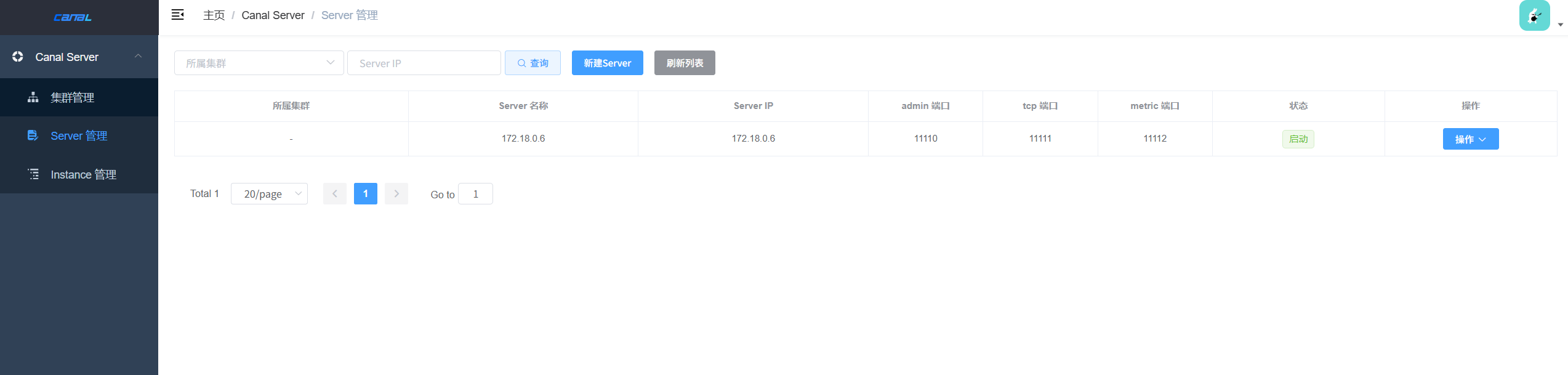Viewport: 1568px width, 375px height.
Task: Click the Server 名称 column header
Action: click(523, 106)
